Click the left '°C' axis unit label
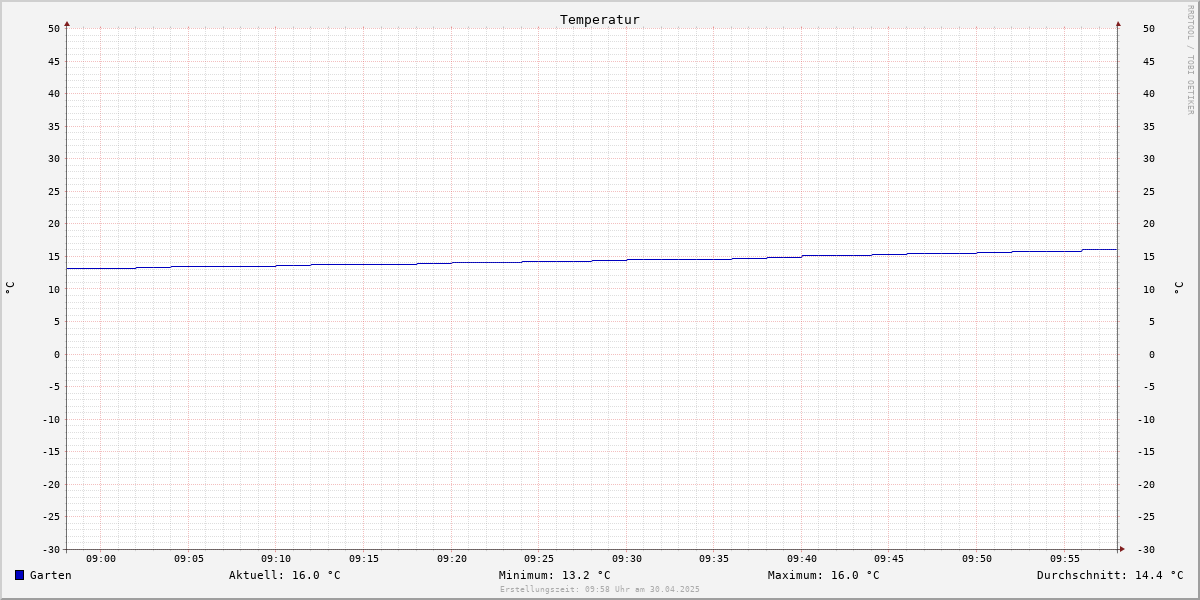The height and width of the screenshot is (600, 1200). tap(10, 288)
